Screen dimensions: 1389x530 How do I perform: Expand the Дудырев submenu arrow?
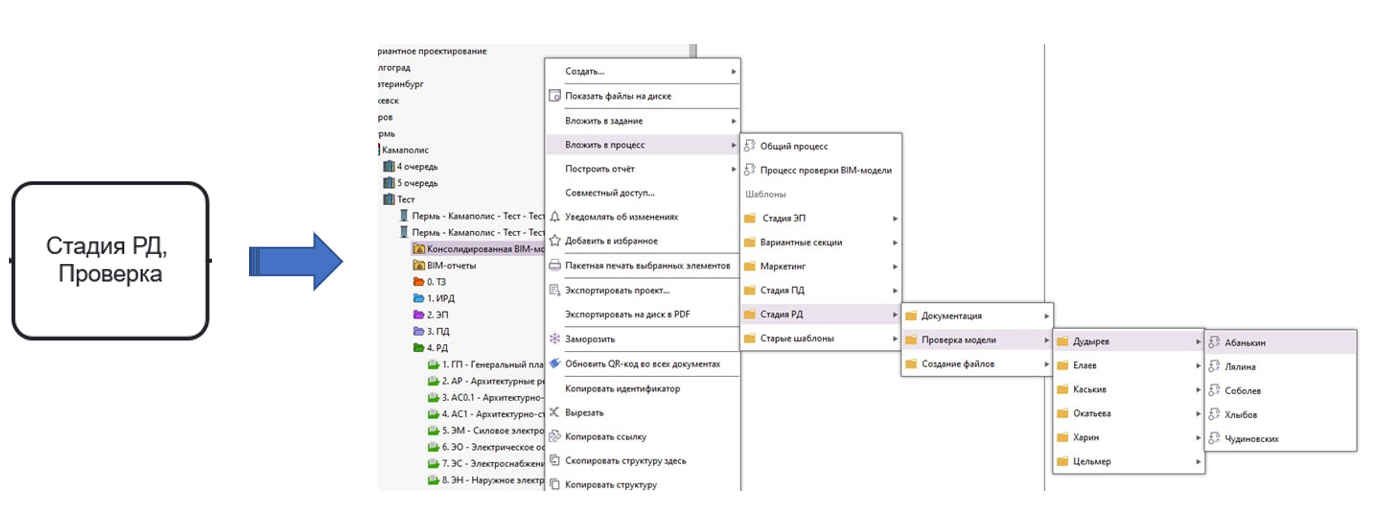pyautogui.click(x=1198, y=342)
